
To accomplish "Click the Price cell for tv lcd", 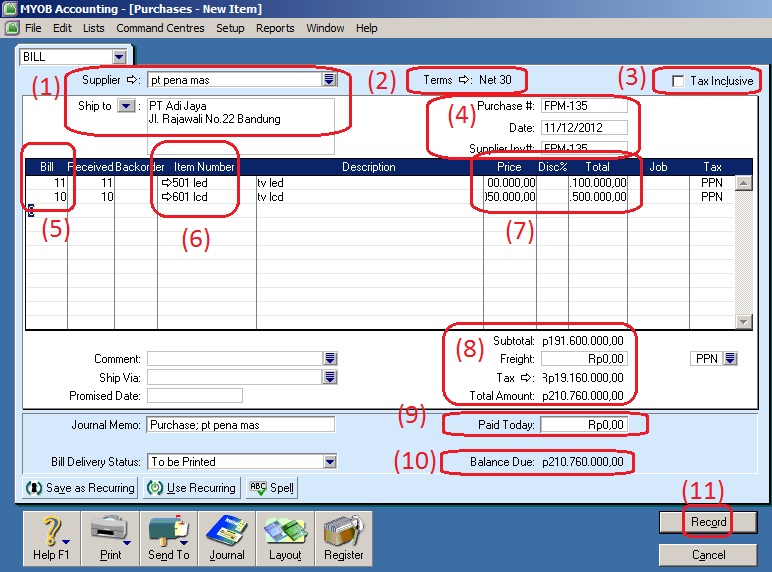I will click(x=510, y=197).
